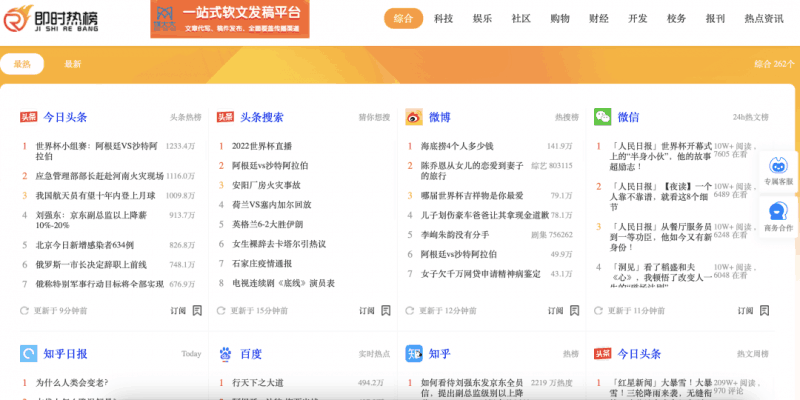Open the 百度 title link
The width and height of the screenshot is (800, 400).
coord(251,354)
